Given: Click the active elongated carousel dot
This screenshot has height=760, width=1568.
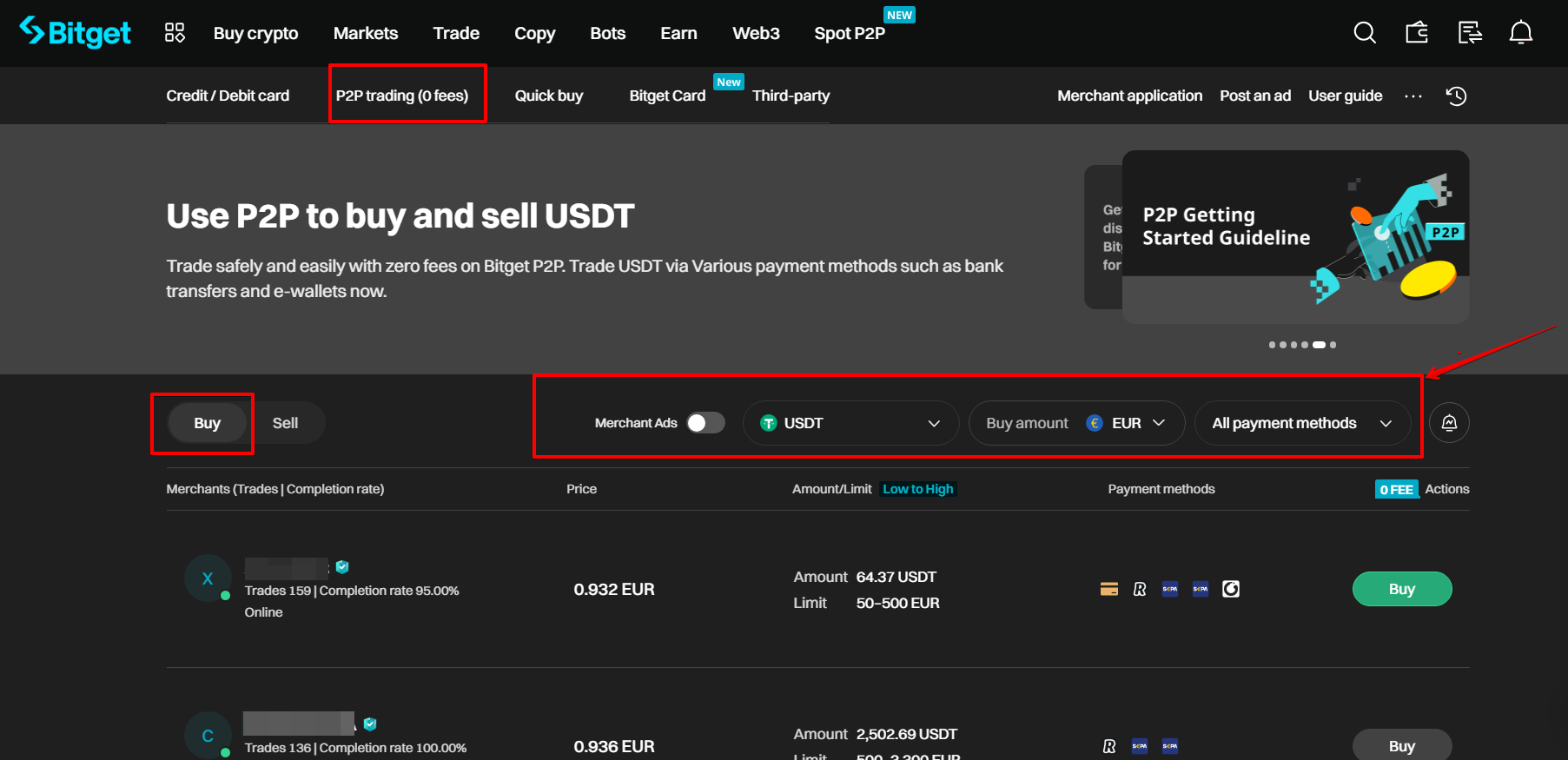Looking at the screenshot, I should pos(1319,345).
